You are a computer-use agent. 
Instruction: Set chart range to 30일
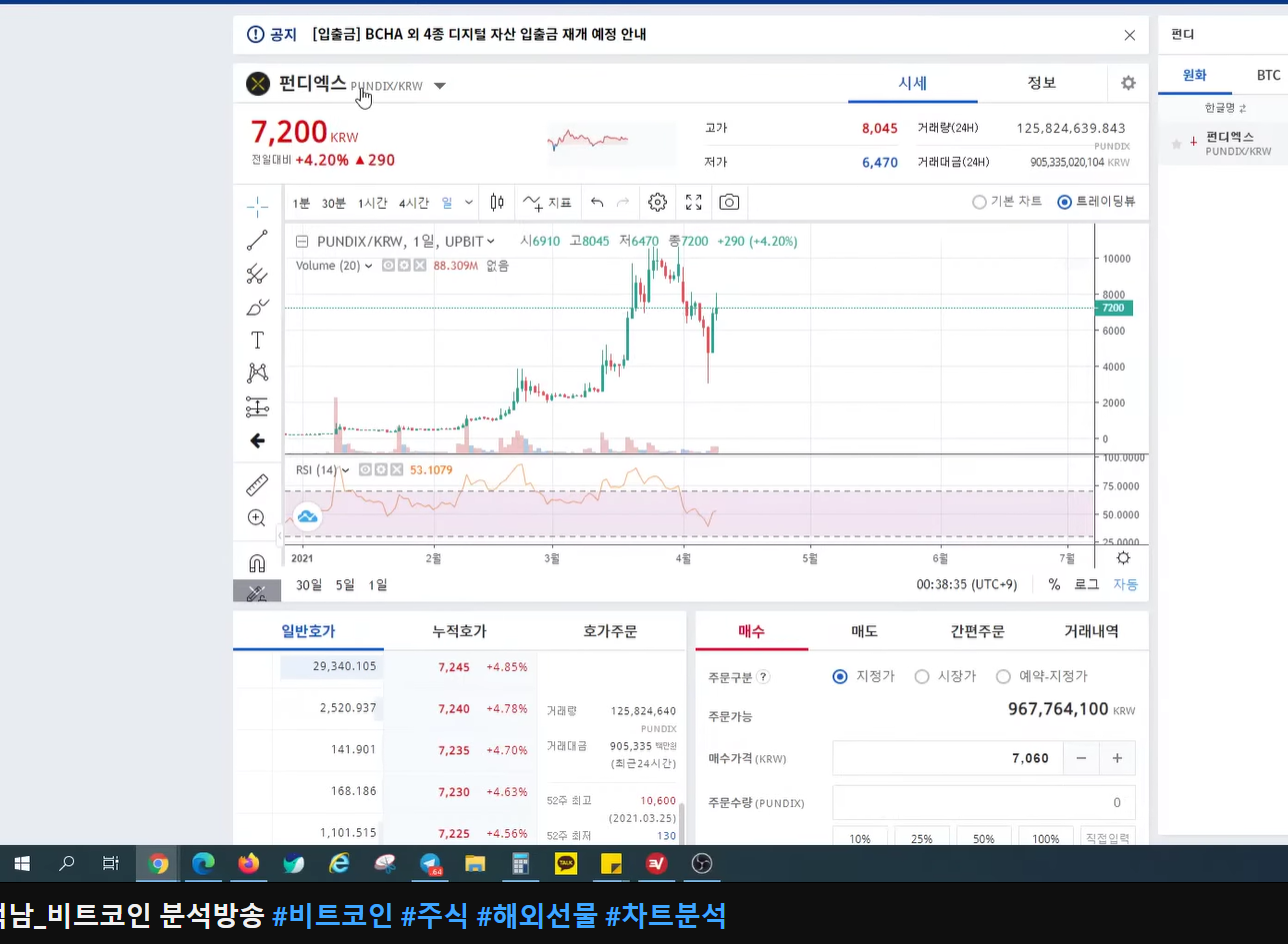click(309, 585)
